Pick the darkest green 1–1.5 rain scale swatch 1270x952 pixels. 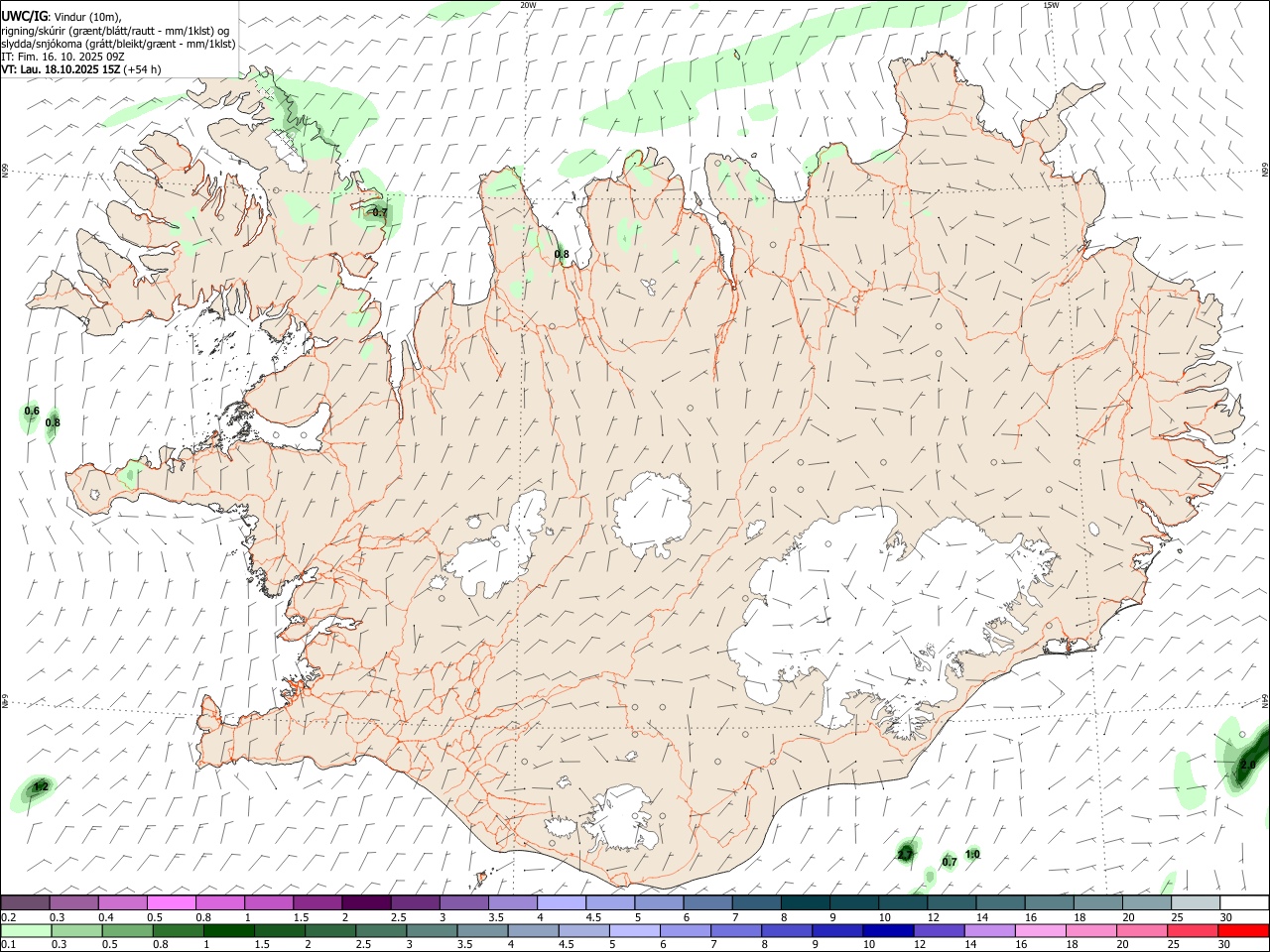(228, 931)
